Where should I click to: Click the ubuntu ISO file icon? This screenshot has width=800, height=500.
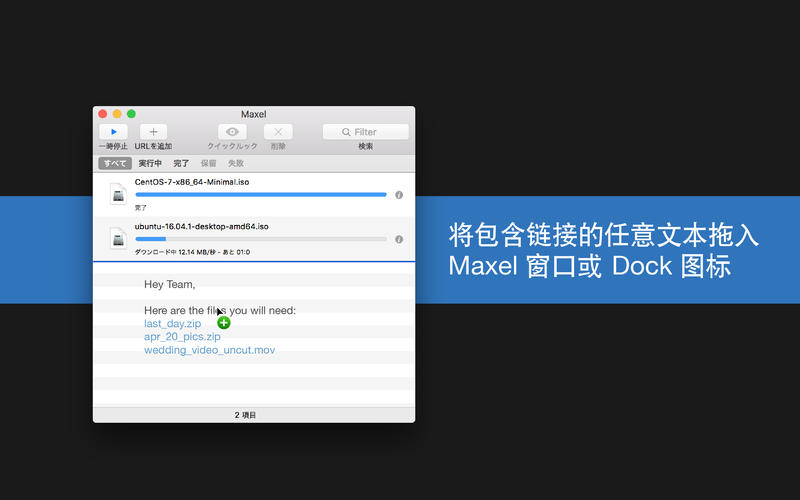[x=118, y=238]
